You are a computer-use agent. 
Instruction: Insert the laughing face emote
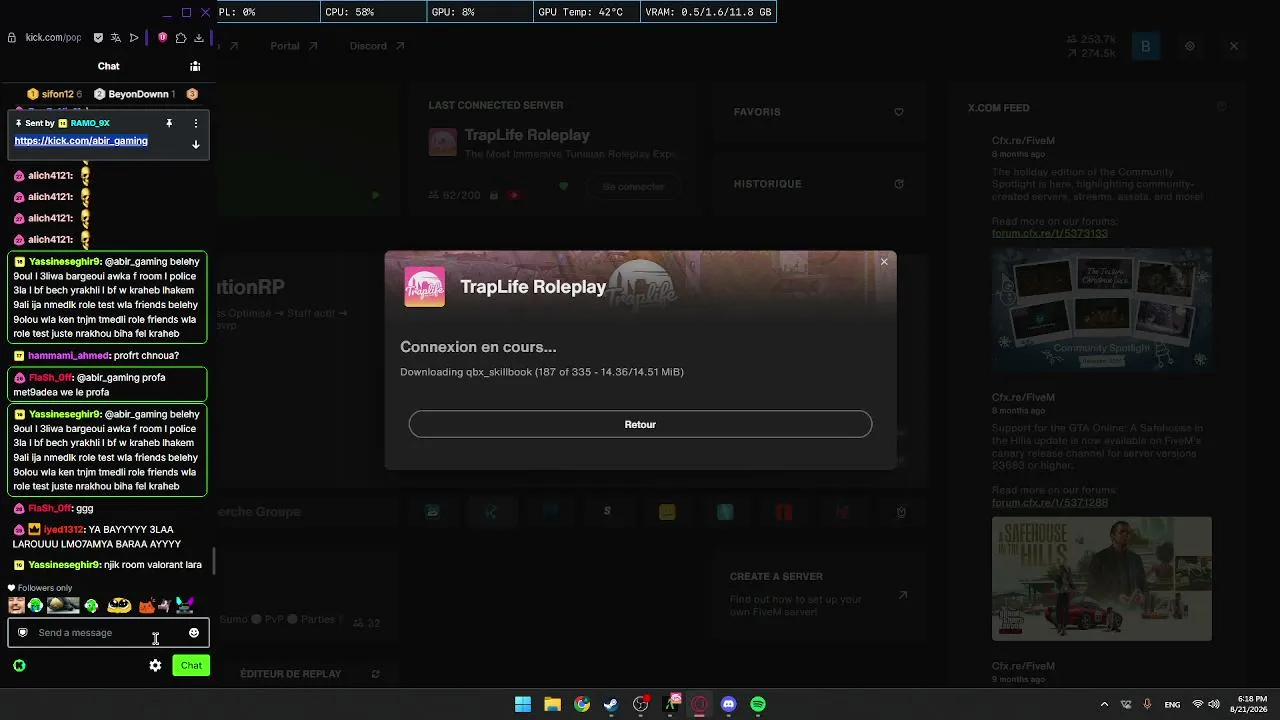click(x=16, y=605)
